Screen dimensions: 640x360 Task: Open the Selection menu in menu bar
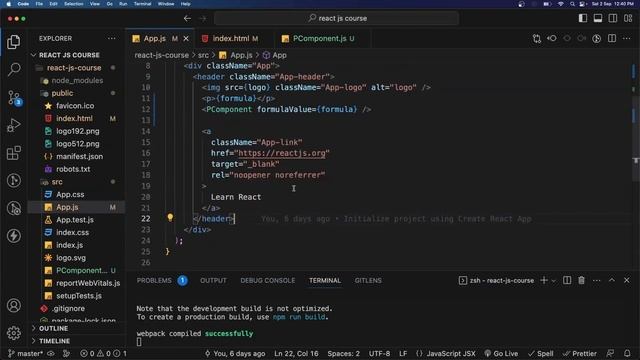73,4
